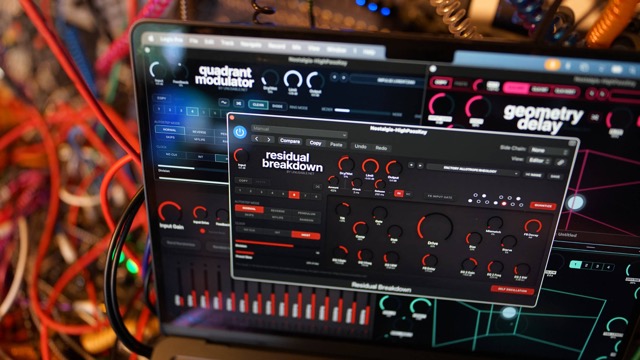Toggle the Residual Breakdown power bypass button

240,132
